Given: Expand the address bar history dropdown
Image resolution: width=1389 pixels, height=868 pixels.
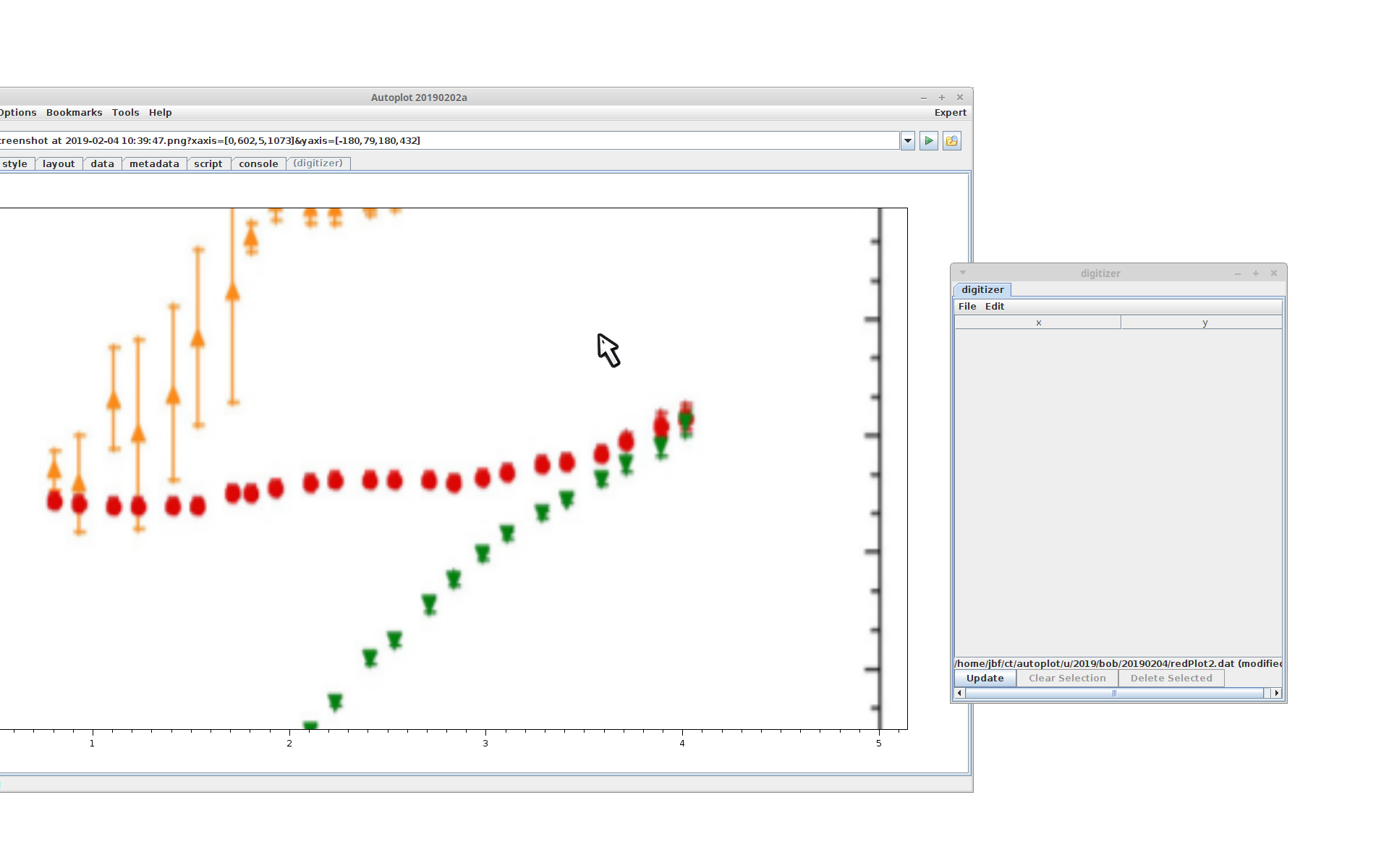Looking at the screenshot, I should point(908,140).
